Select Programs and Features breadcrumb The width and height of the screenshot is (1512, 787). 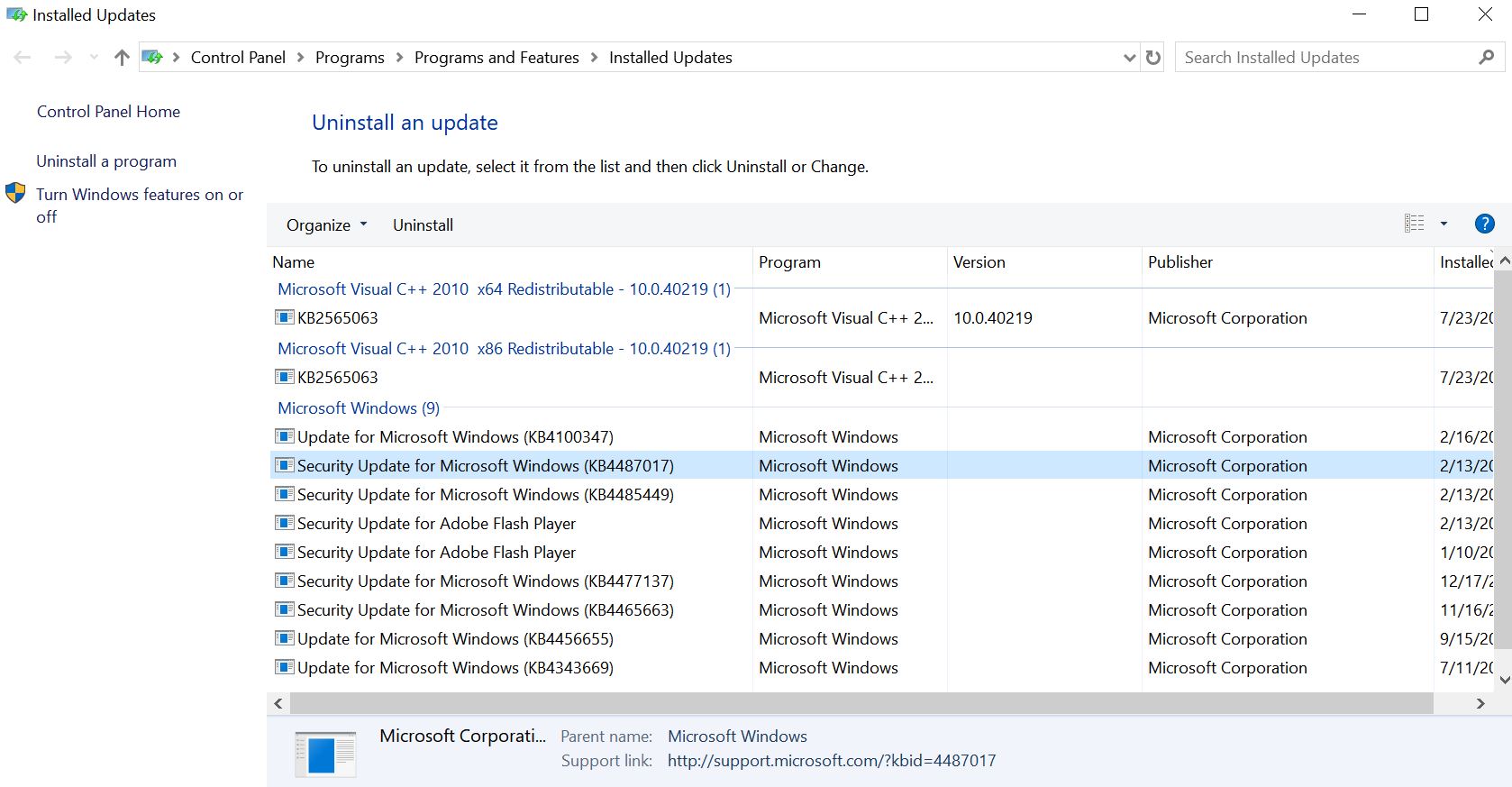(496, 58)
